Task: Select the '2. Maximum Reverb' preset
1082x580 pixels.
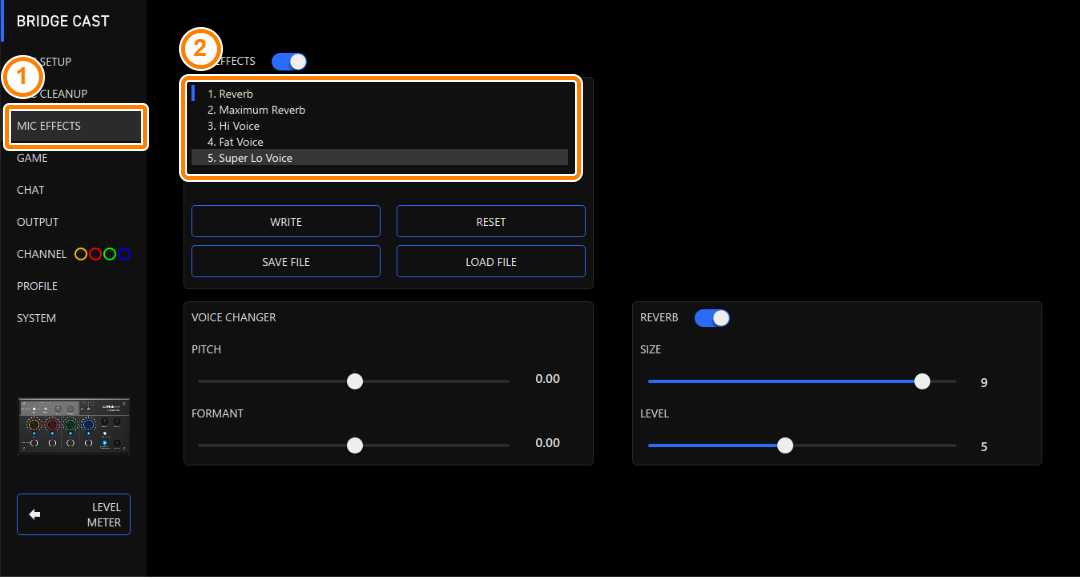Action: (380, 110)
